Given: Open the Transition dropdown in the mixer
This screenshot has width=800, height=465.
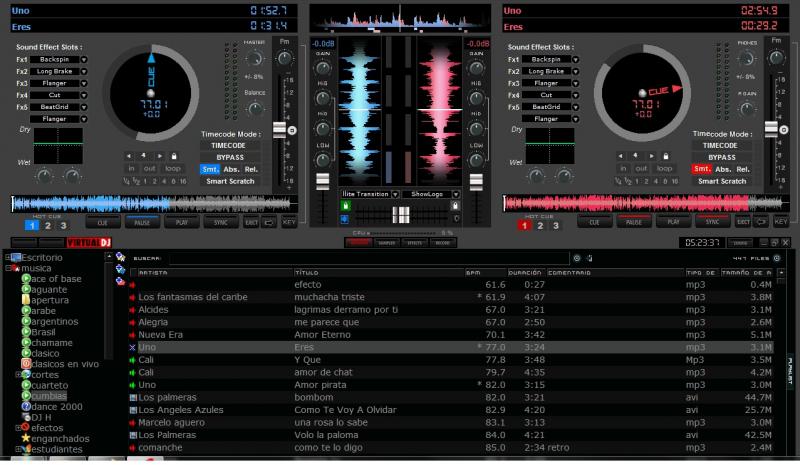Looking at the screenshot, I should click(x=395, y=194).
